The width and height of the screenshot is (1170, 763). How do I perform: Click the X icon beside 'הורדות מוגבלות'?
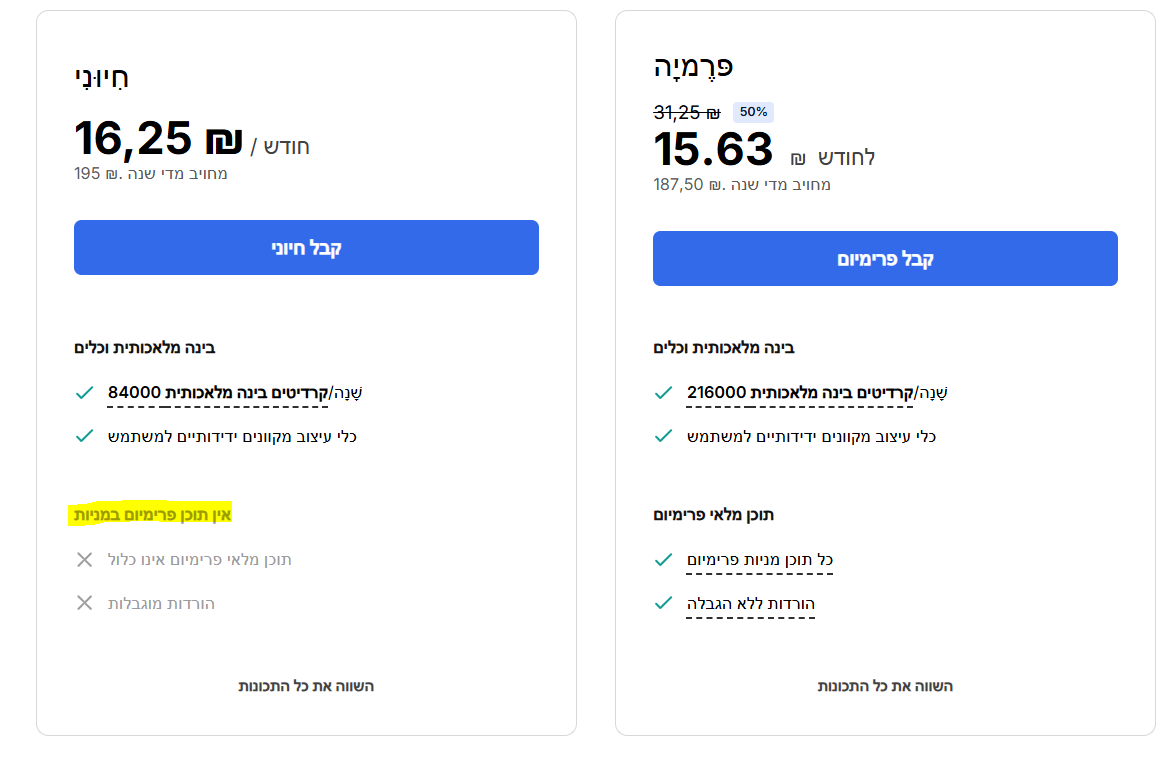84,603
